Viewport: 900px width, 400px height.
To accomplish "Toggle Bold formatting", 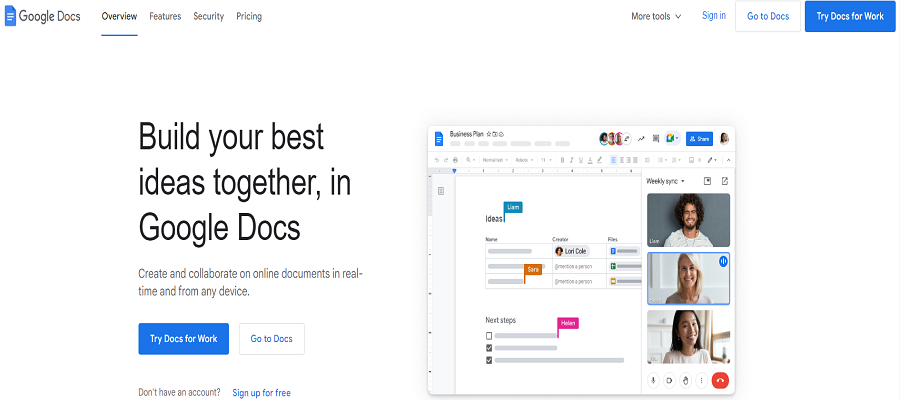I will (x=562, y=160).
